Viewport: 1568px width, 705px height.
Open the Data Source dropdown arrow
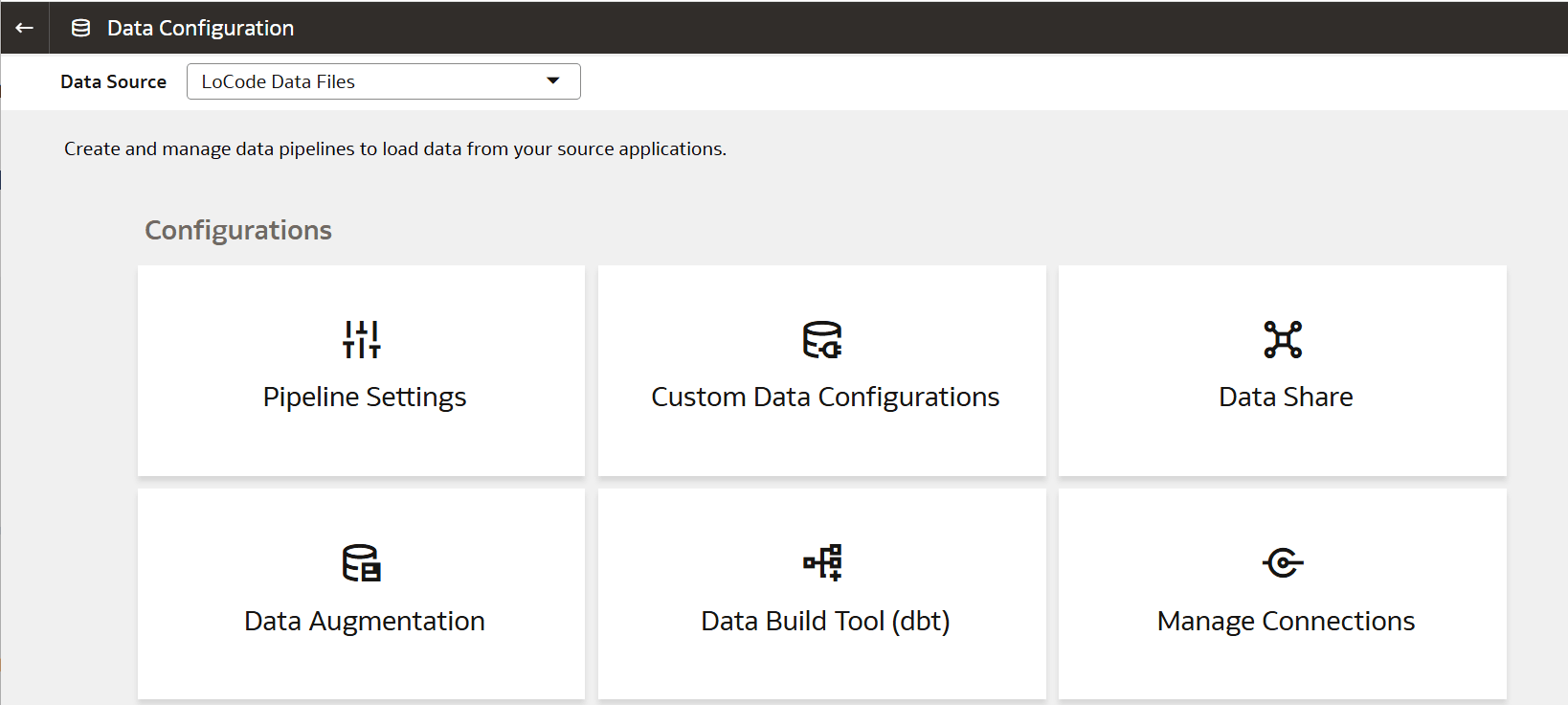click(553, 81)
